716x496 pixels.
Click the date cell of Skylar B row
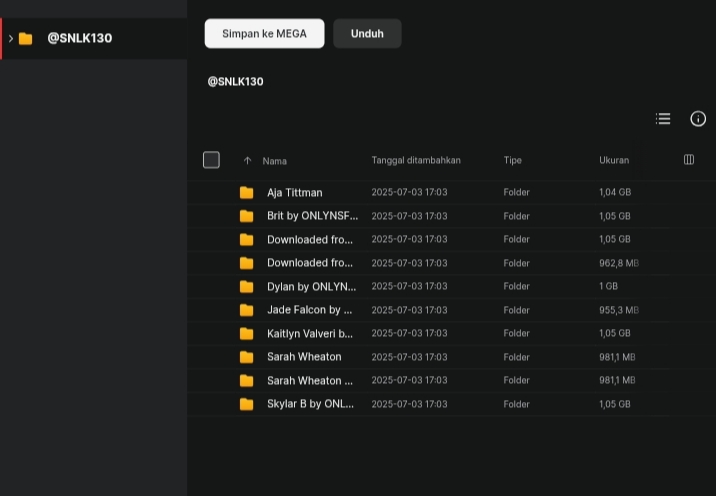point(409,404)
